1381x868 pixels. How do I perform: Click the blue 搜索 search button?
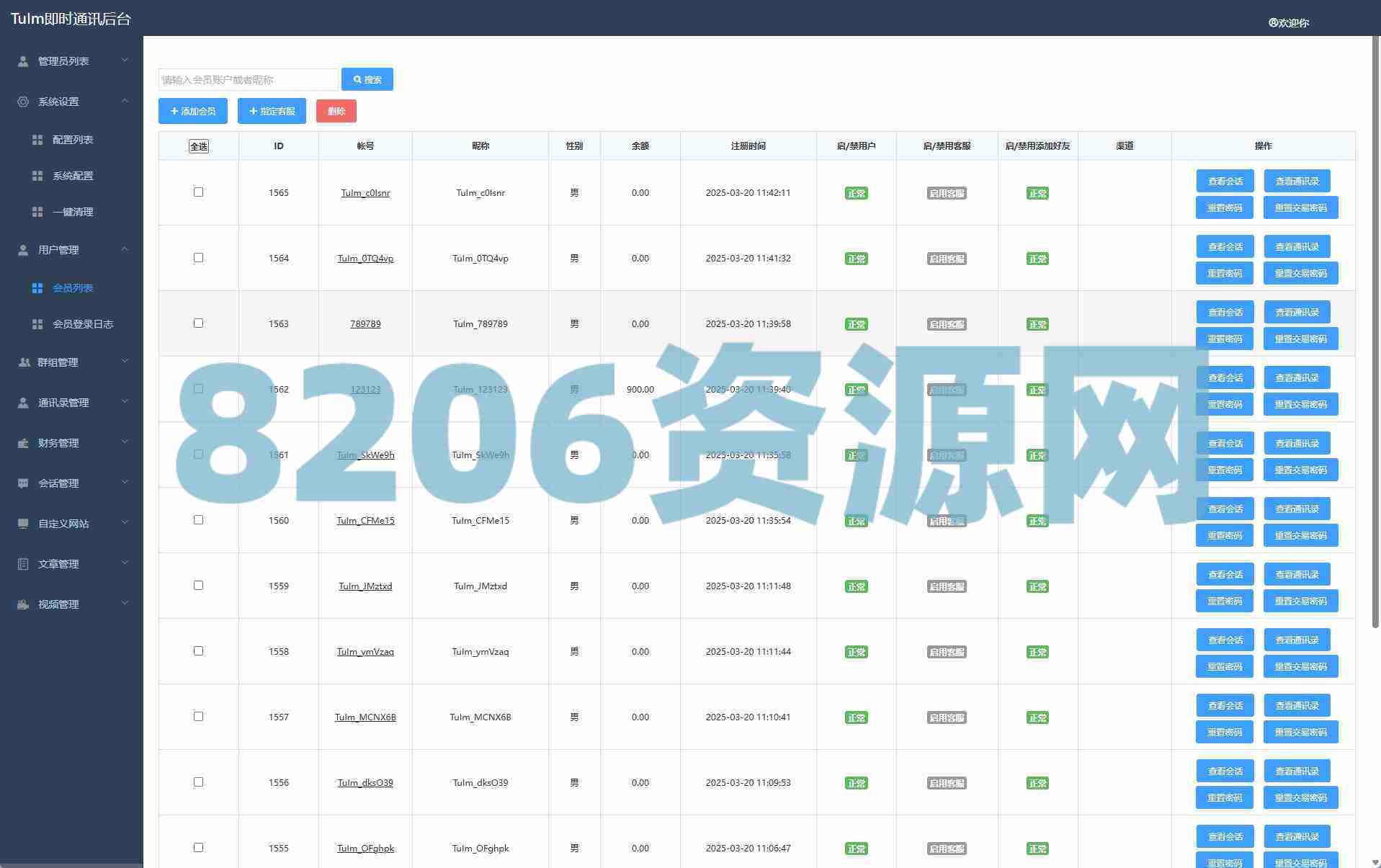(x=367, y=79)
